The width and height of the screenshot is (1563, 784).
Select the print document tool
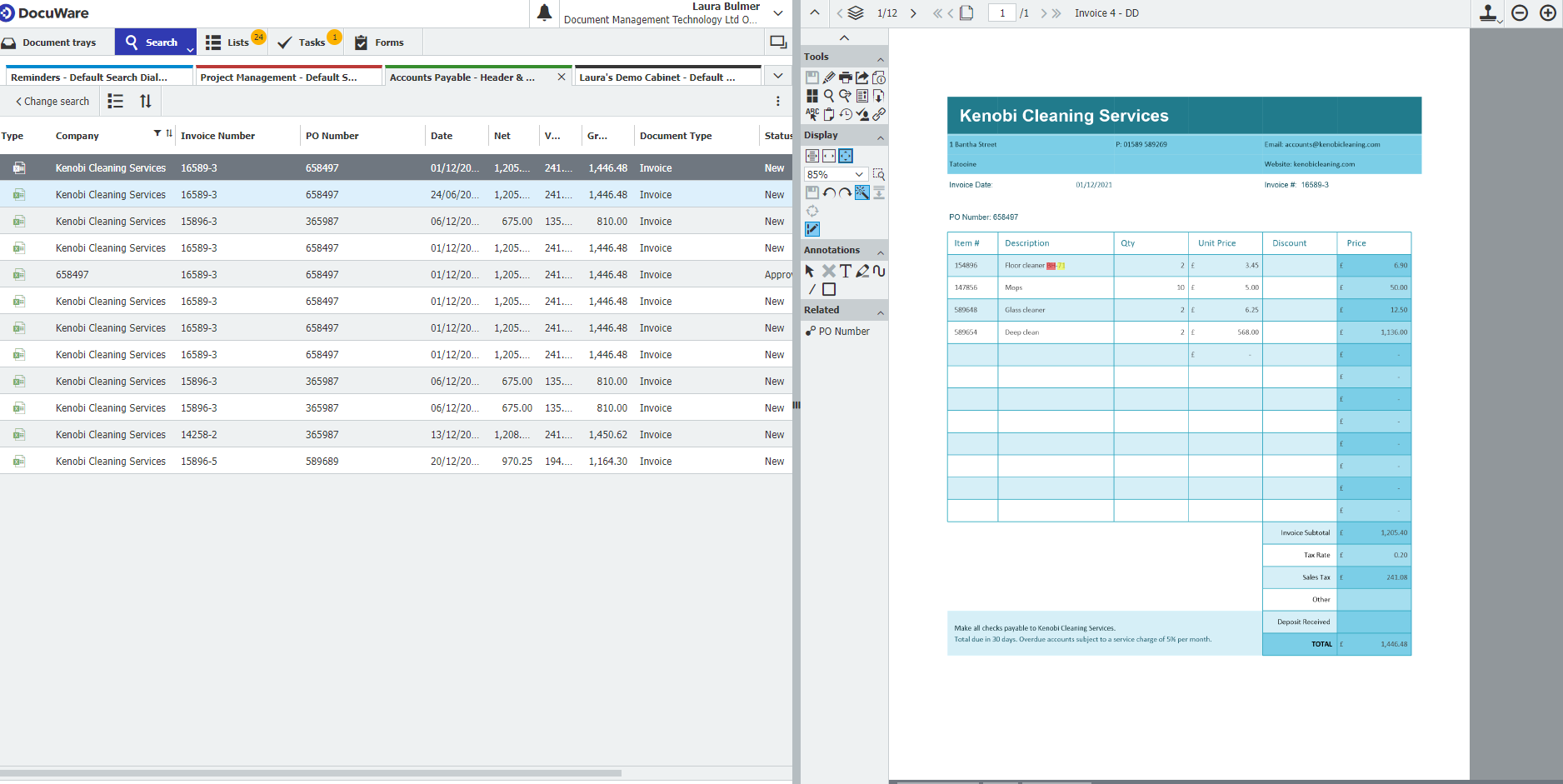(x=845, y=77)
